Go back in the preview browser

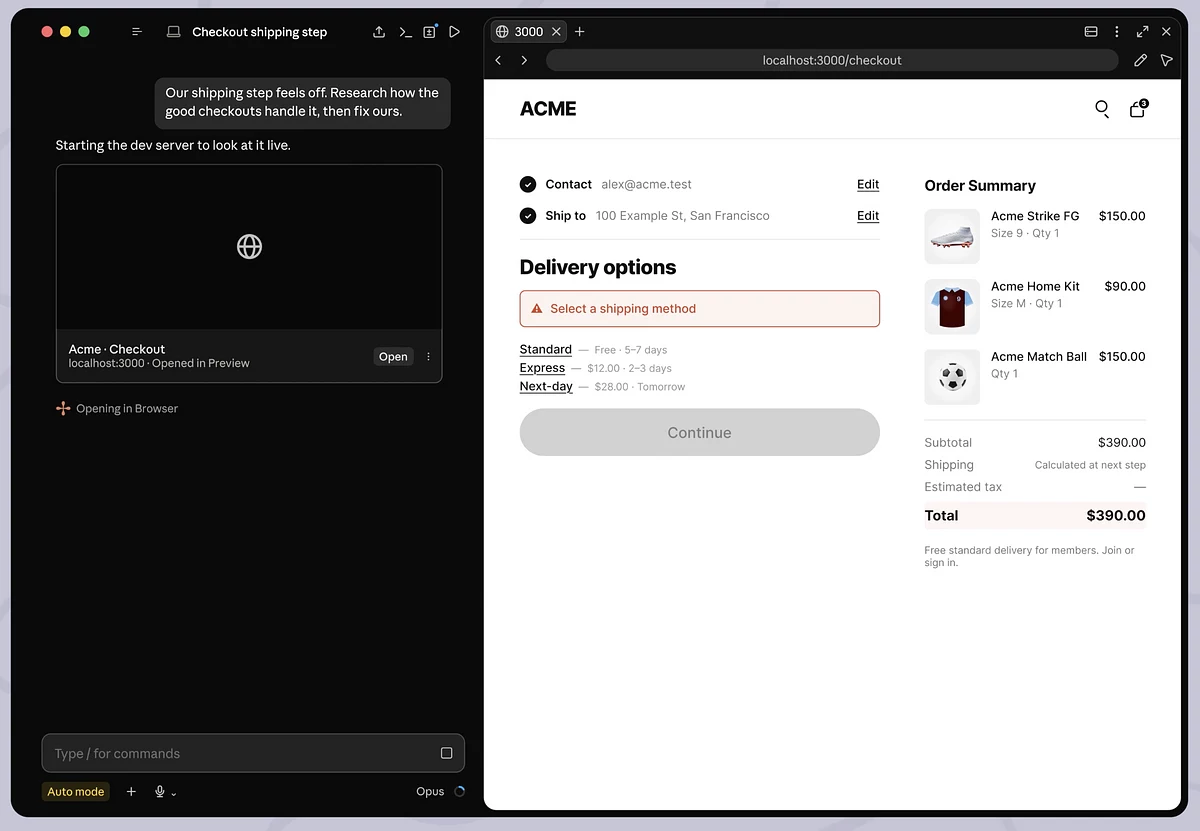tap(498, 60)
